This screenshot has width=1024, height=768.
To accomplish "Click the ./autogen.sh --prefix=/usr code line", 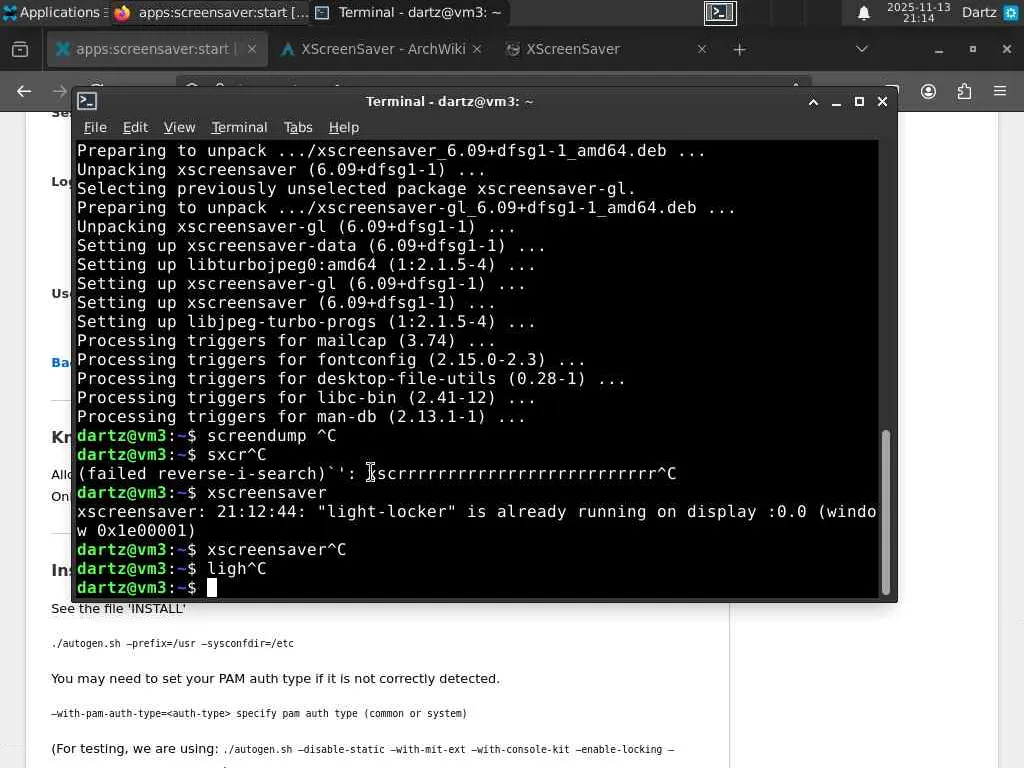I will [172, 643].
